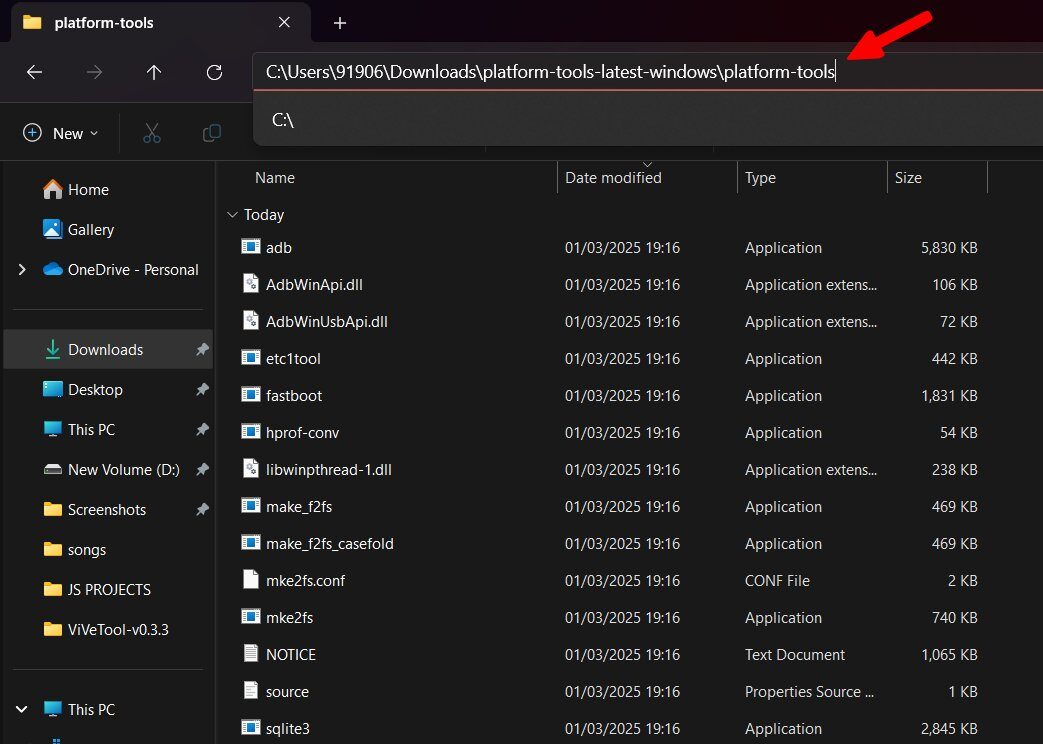This screenshot has width=1043, height=744.
Task: Click the file name 'adb'
Action: [279, 248]
